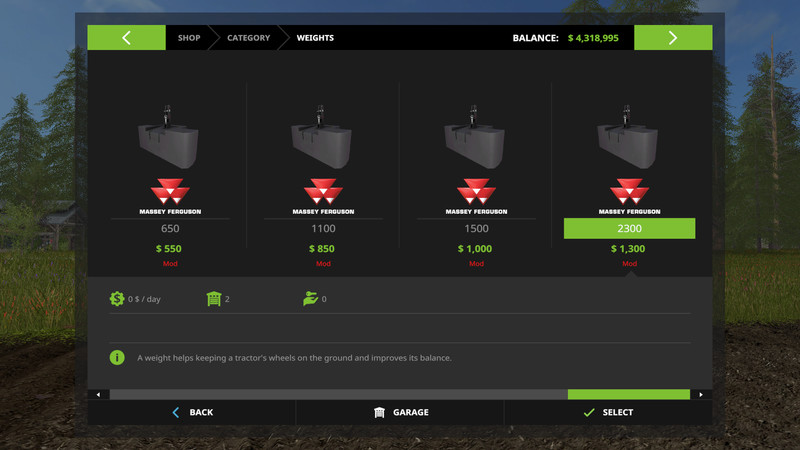
Task: Click the green info circle icon
Action: (x=117, y=358)
